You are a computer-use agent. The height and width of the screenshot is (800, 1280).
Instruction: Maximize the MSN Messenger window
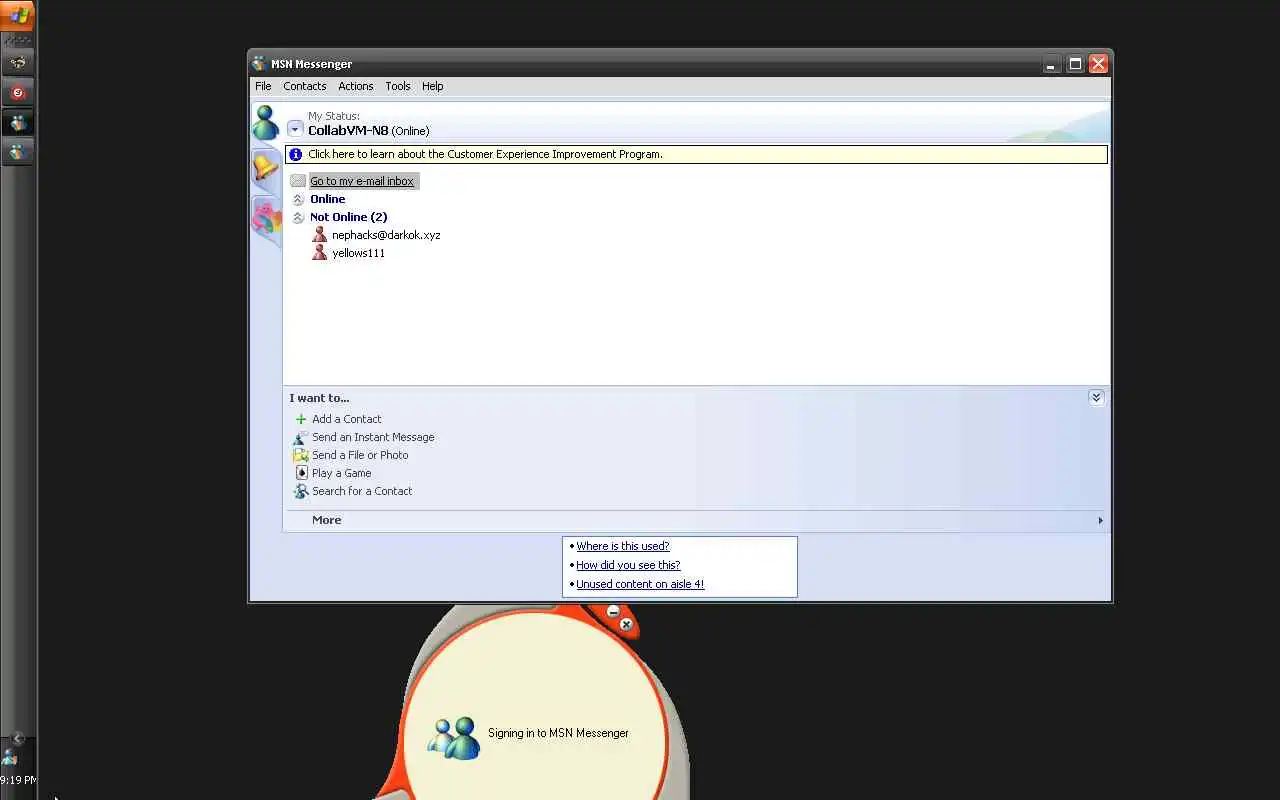(x=1075, y=64)
